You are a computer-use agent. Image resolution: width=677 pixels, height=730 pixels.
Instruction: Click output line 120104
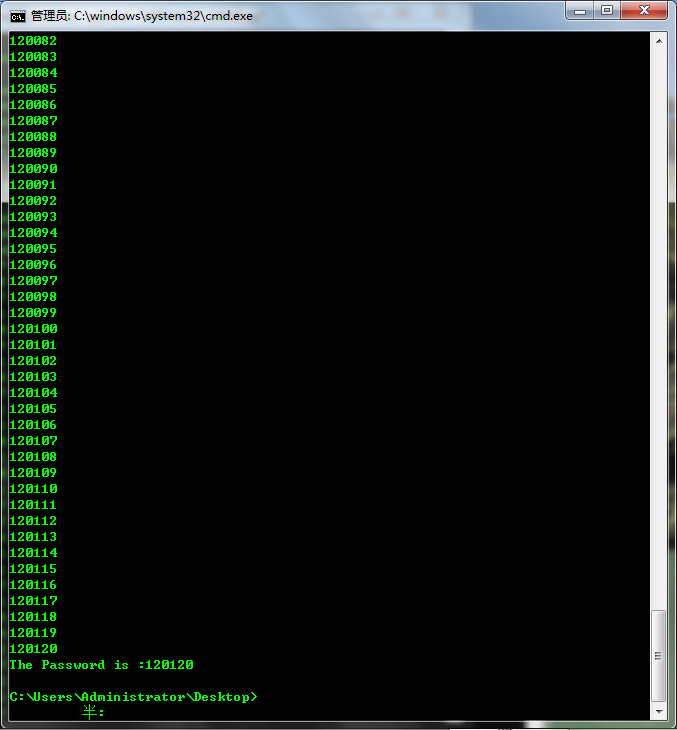pos(33,393)
